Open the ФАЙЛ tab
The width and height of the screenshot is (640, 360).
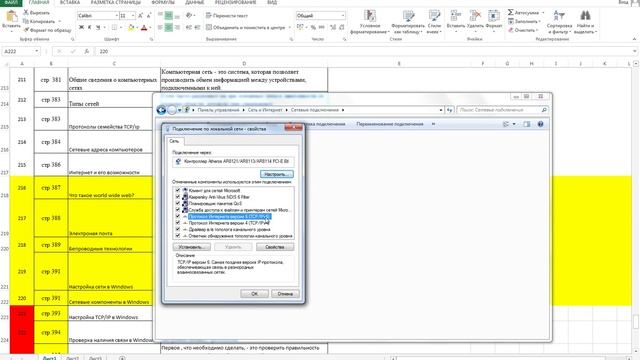(11, 2)
